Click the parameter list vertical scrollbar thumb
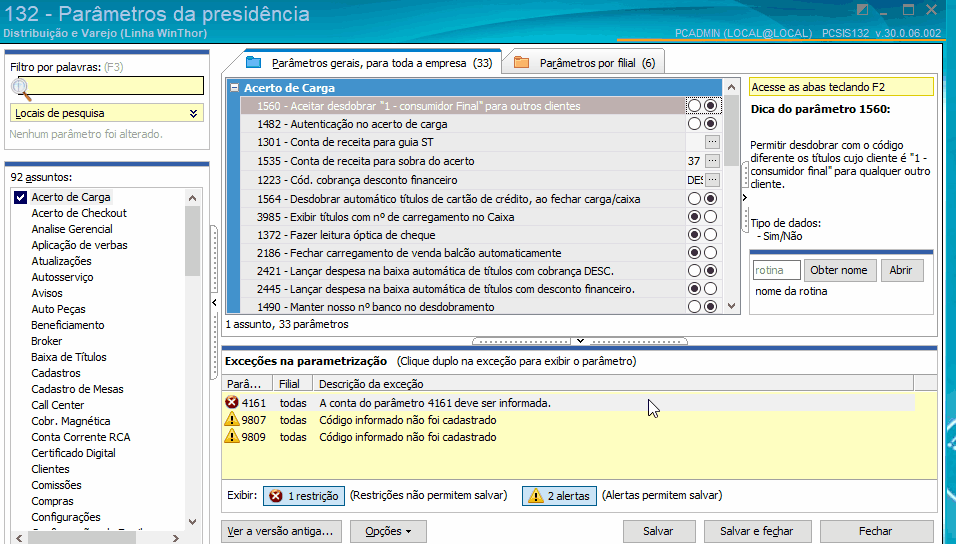Image resolution: width=956 pixels, height=544 pixels. pos(732,131)
